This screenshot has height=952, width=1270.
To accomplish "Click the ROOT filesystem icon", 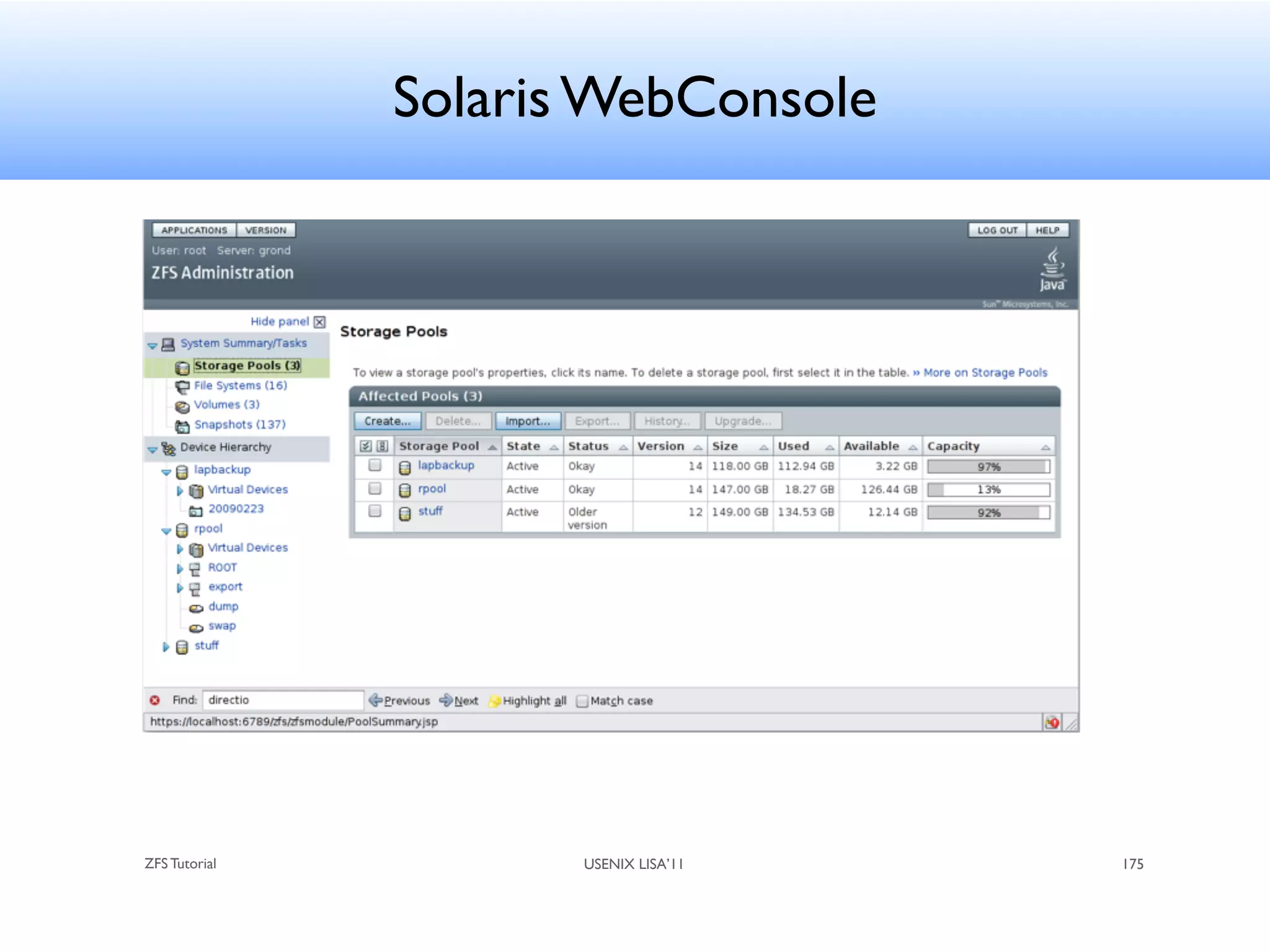I will (x=195, y=569).
